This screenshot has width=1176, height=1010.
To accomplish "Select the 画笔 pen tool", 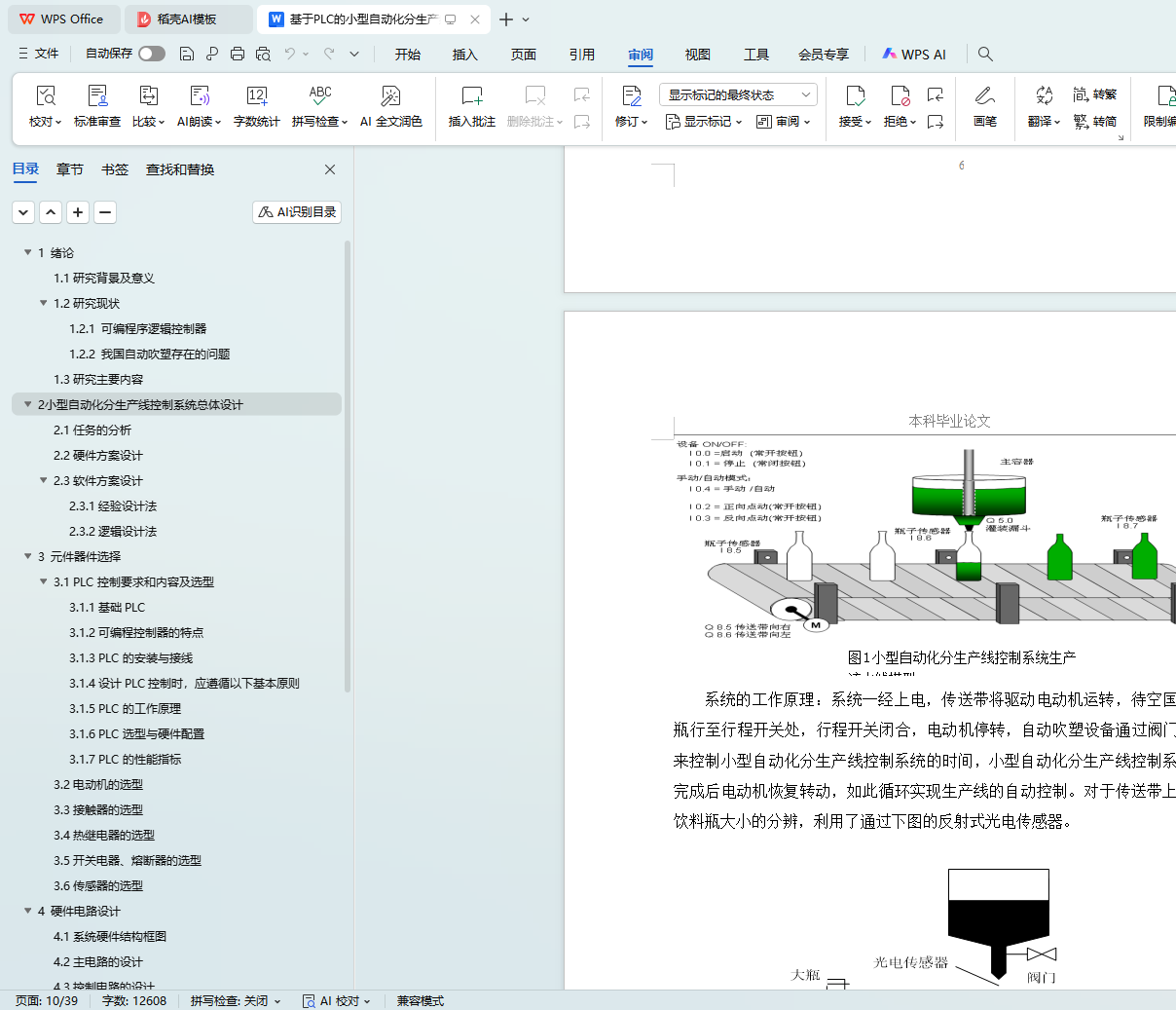I will [x=984, y=105].
